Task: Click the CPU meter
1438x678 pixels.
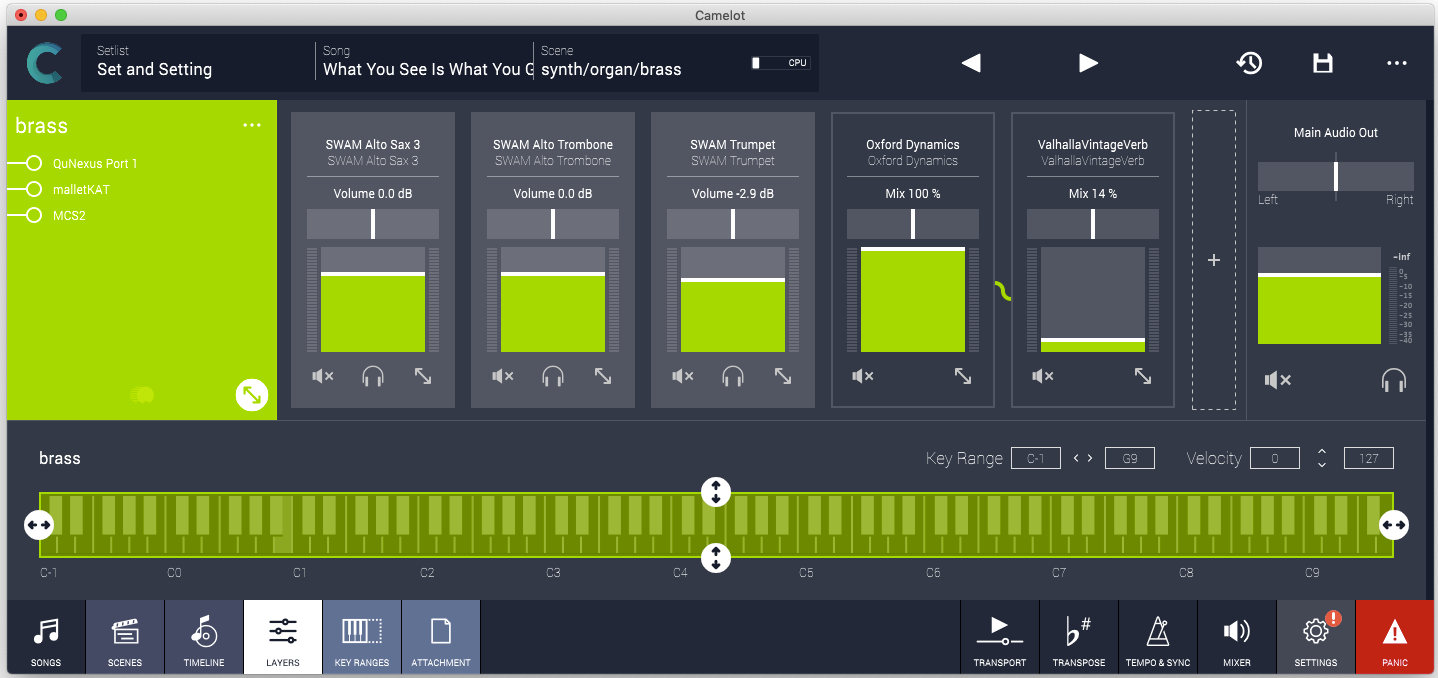Action: coord(780,63)
